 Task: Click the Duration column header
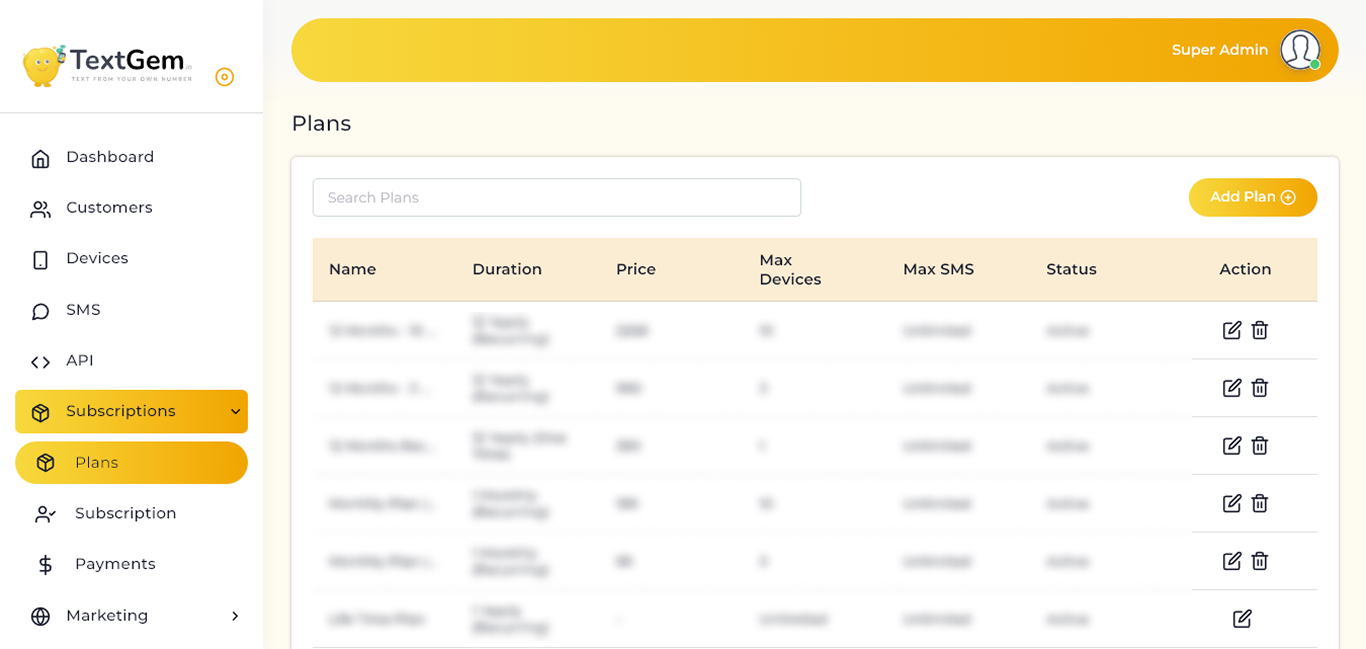(507, 269)
